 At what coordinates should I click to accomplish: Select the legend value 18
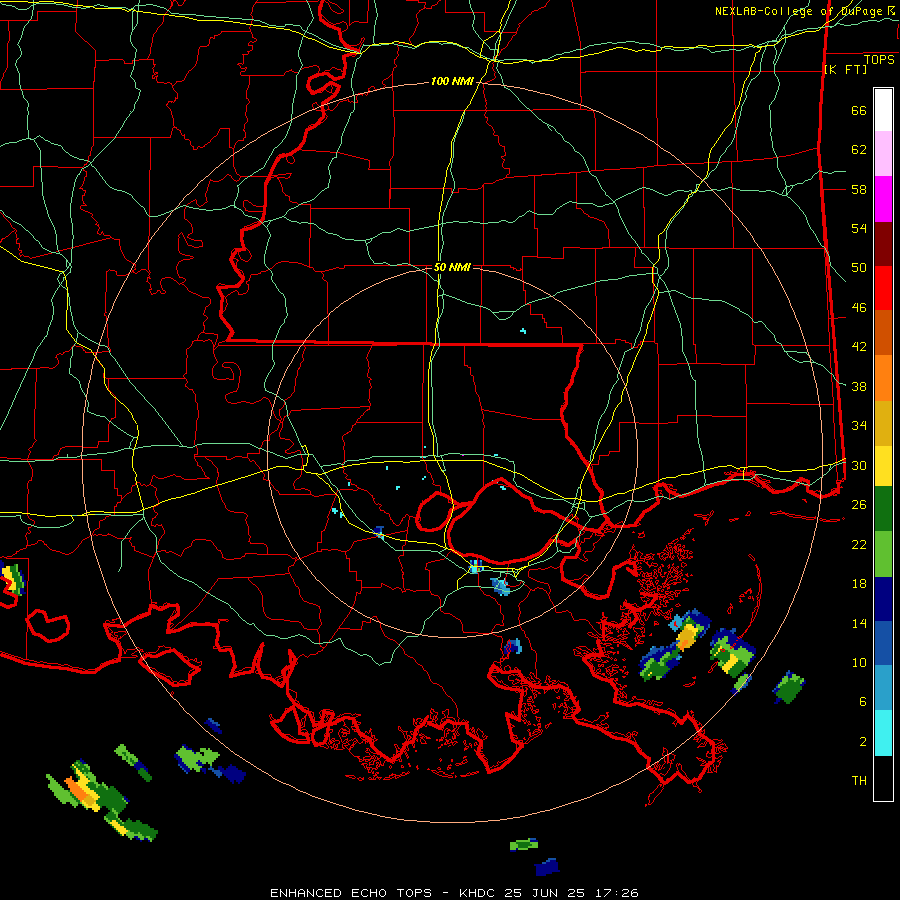[859, 584]
